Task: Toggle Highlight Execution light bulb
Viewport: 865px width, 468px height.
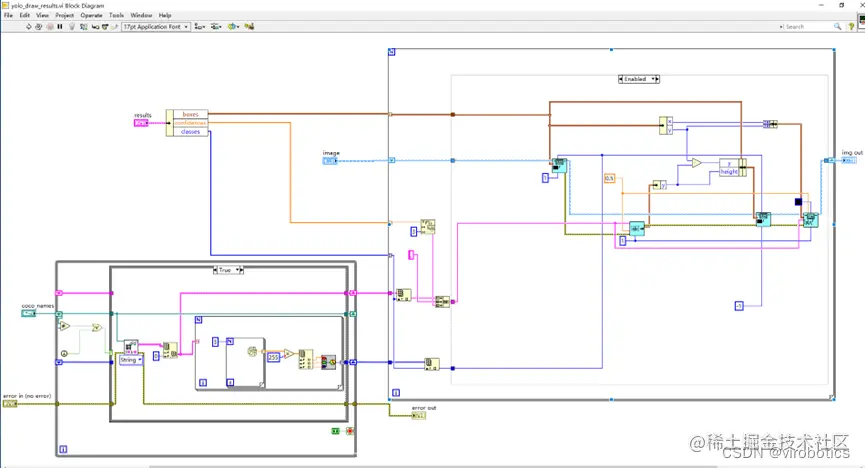Action: [x=72, y=26]
